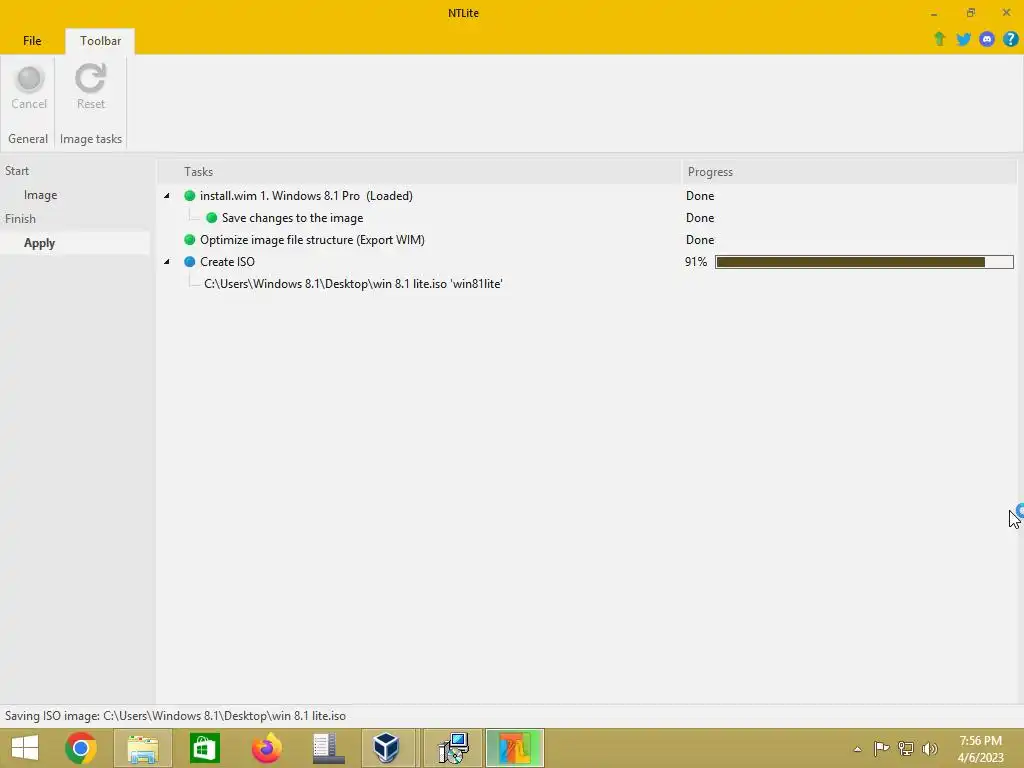The width and height of the screenshot is (1024, 768).
Task: Open the Windows Store taskbar icon
Action: coord(204,748)
